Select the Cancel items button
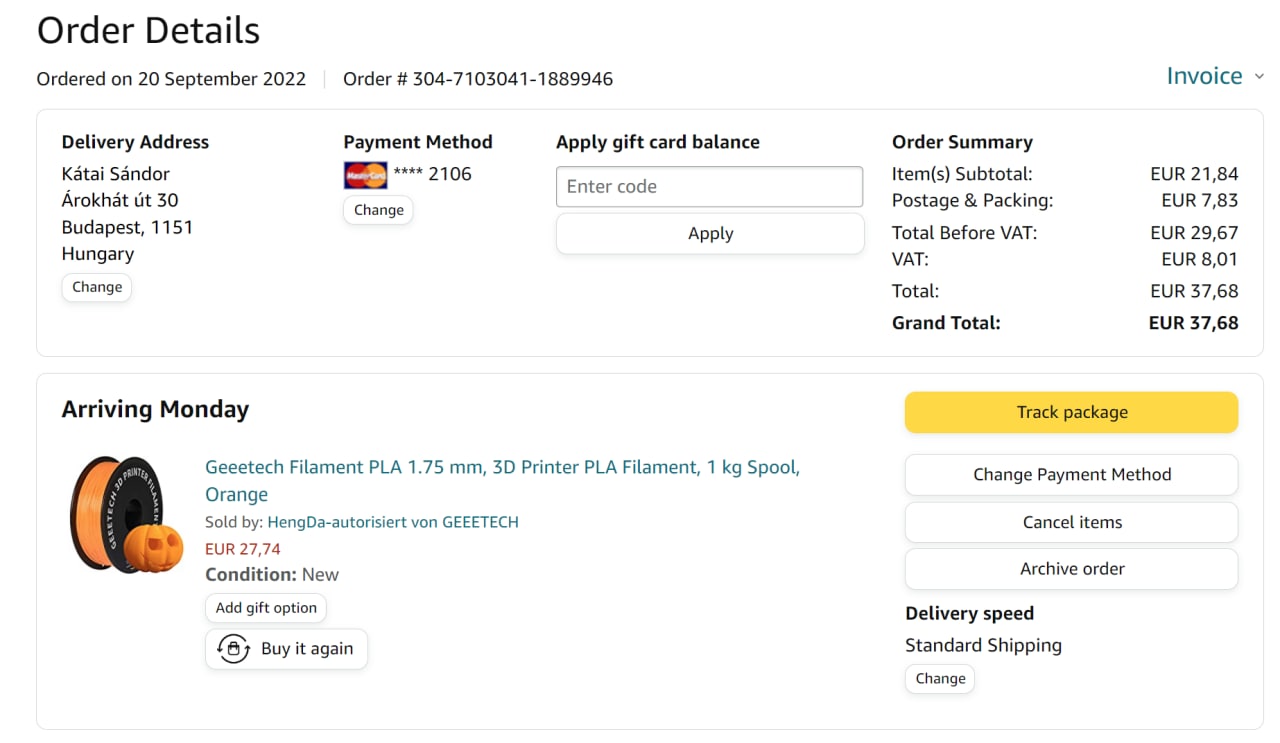 (x=1071, y=522)
